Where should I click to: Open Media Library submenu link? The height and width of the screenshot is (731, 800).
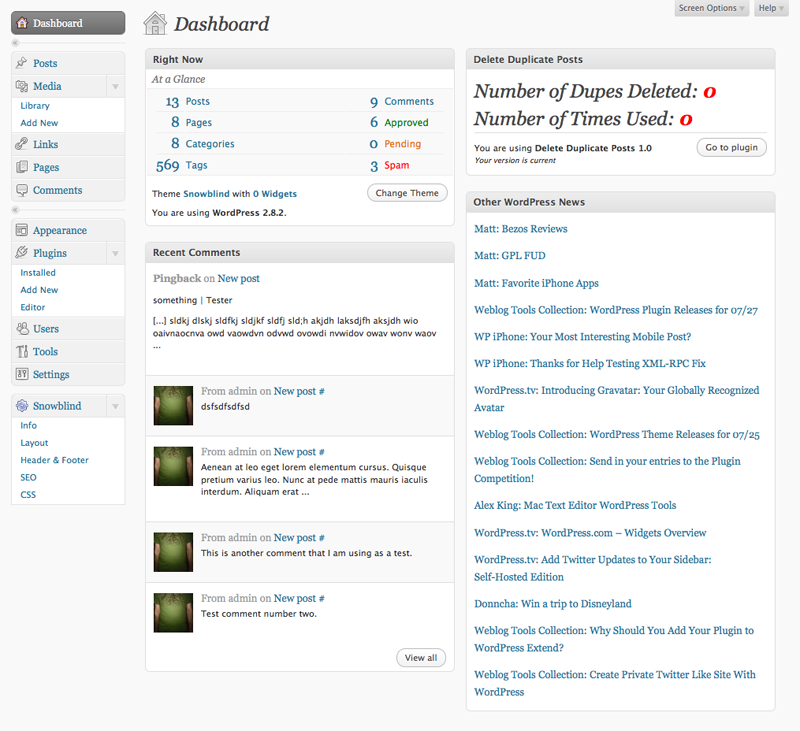[x=35, y=106]
